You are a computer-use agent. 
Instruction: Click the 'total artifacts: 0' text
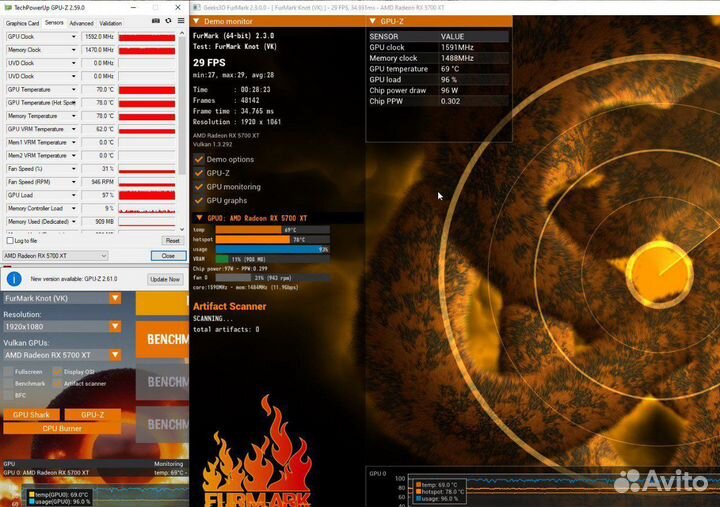click(x=226, y=329)
